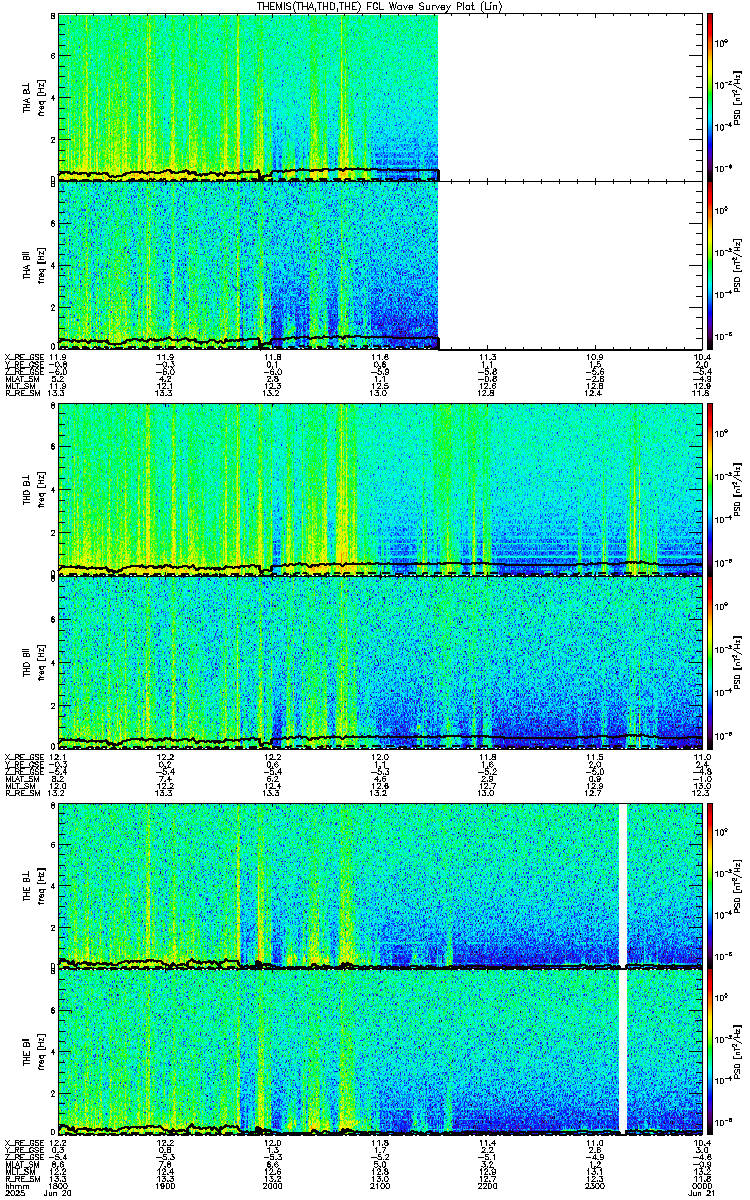Click the "2100" time tick label
The image size is (750, 1200).
380,1185
